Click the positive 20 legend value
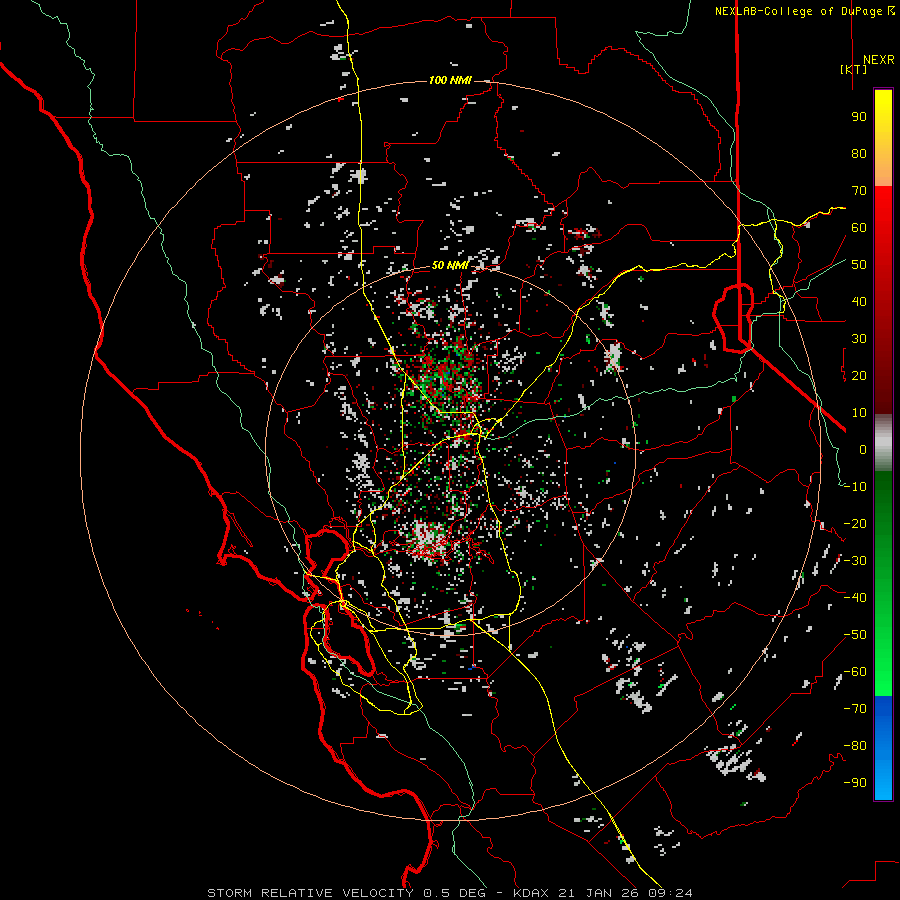900x900 pixels. (859, 375)
